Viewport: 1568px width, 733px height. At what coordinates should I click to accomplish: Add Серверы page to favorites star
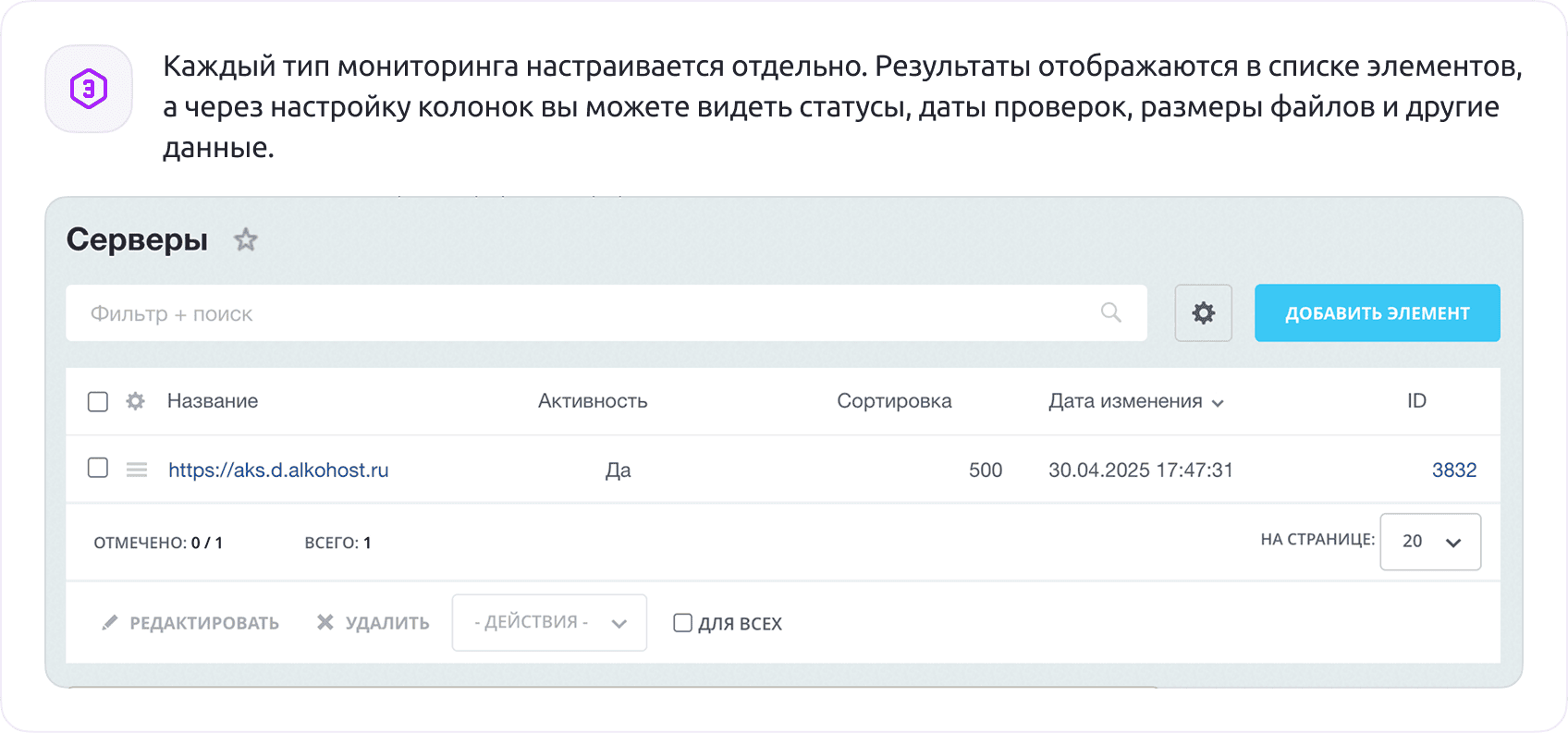[x=245, y=240]
